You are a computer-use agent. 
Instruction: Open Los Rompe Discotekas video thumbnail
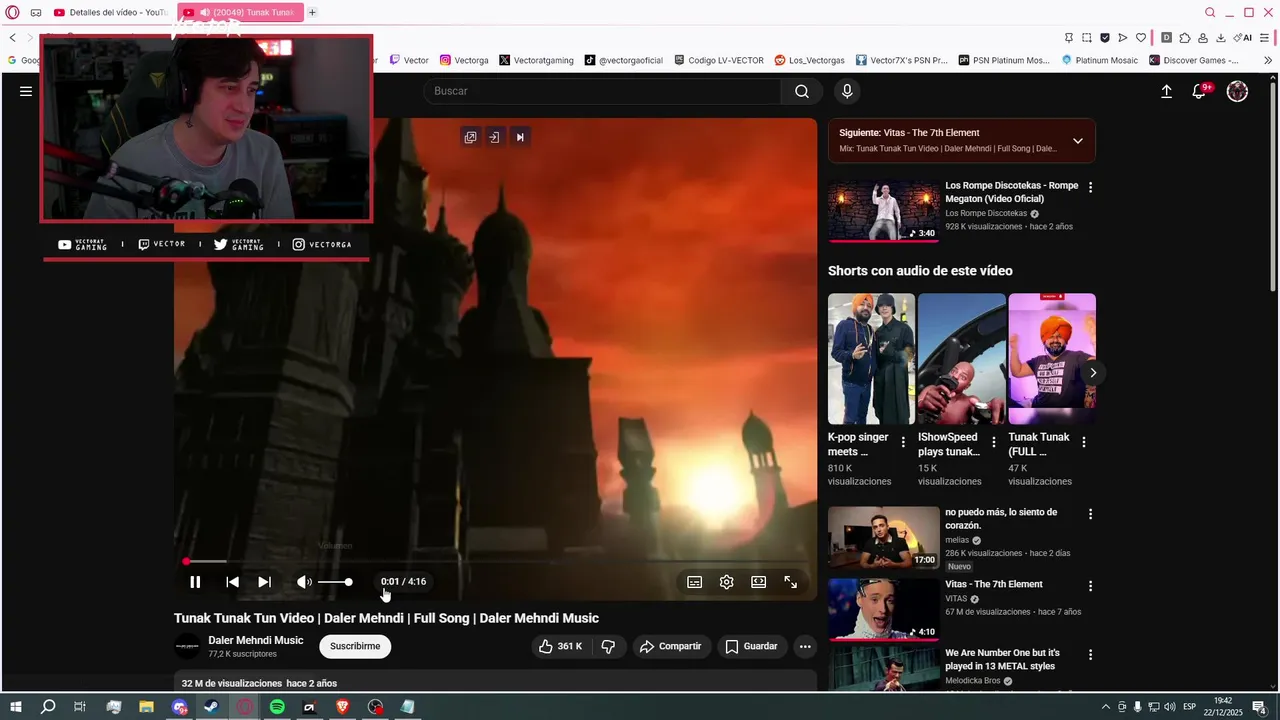click(883, 212)
